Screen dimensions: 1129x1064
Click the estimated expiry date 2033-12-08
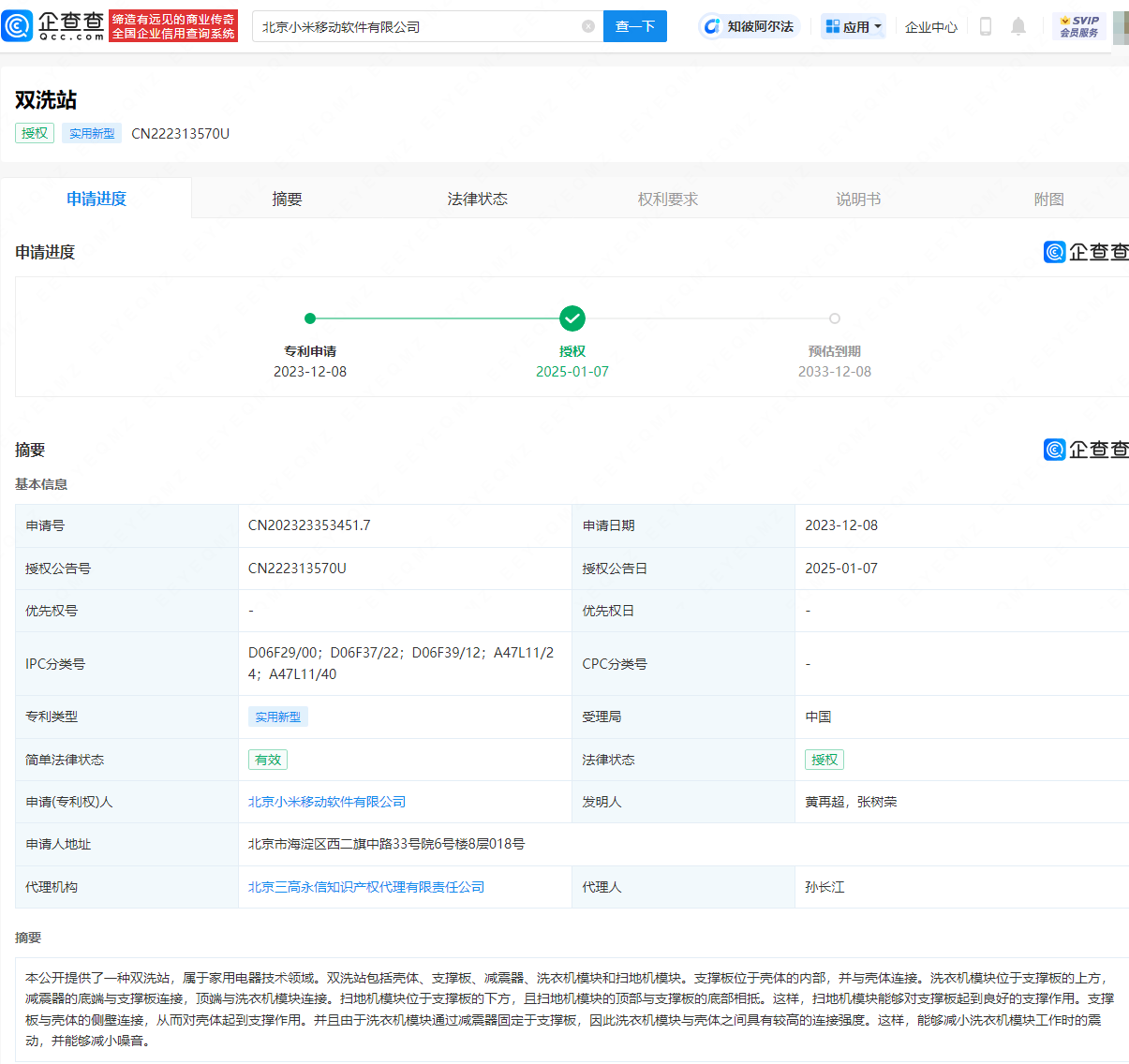point(835,372)
